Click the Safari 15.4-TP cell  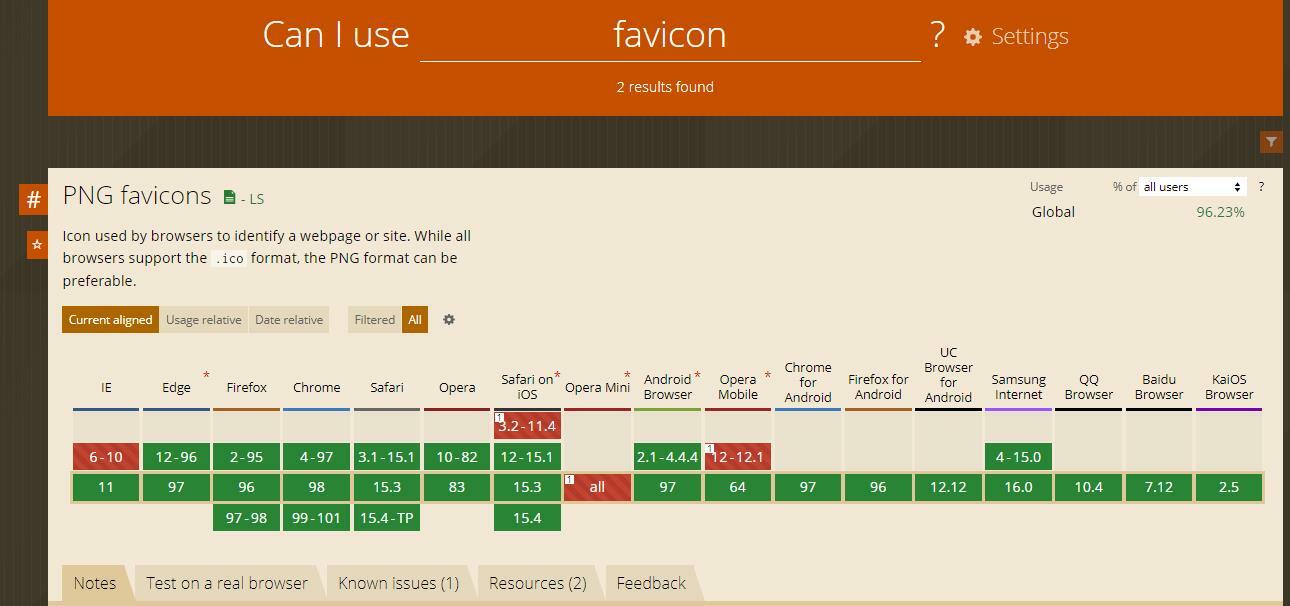387,518
